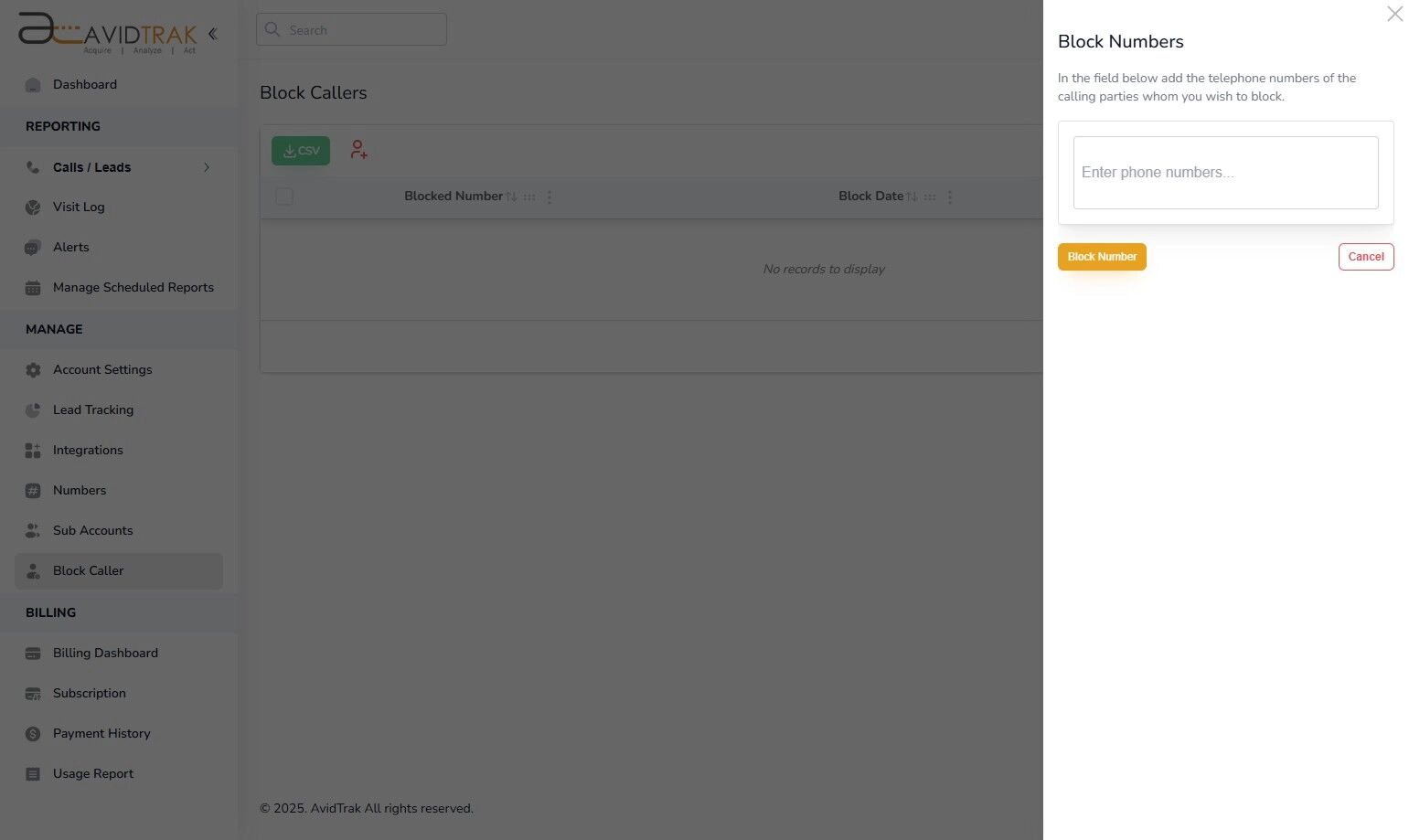The width and height of the screenshot is (1409, 840).
Task: Focus the Enter phone numbers field
Action: (x=1225, y=173)
